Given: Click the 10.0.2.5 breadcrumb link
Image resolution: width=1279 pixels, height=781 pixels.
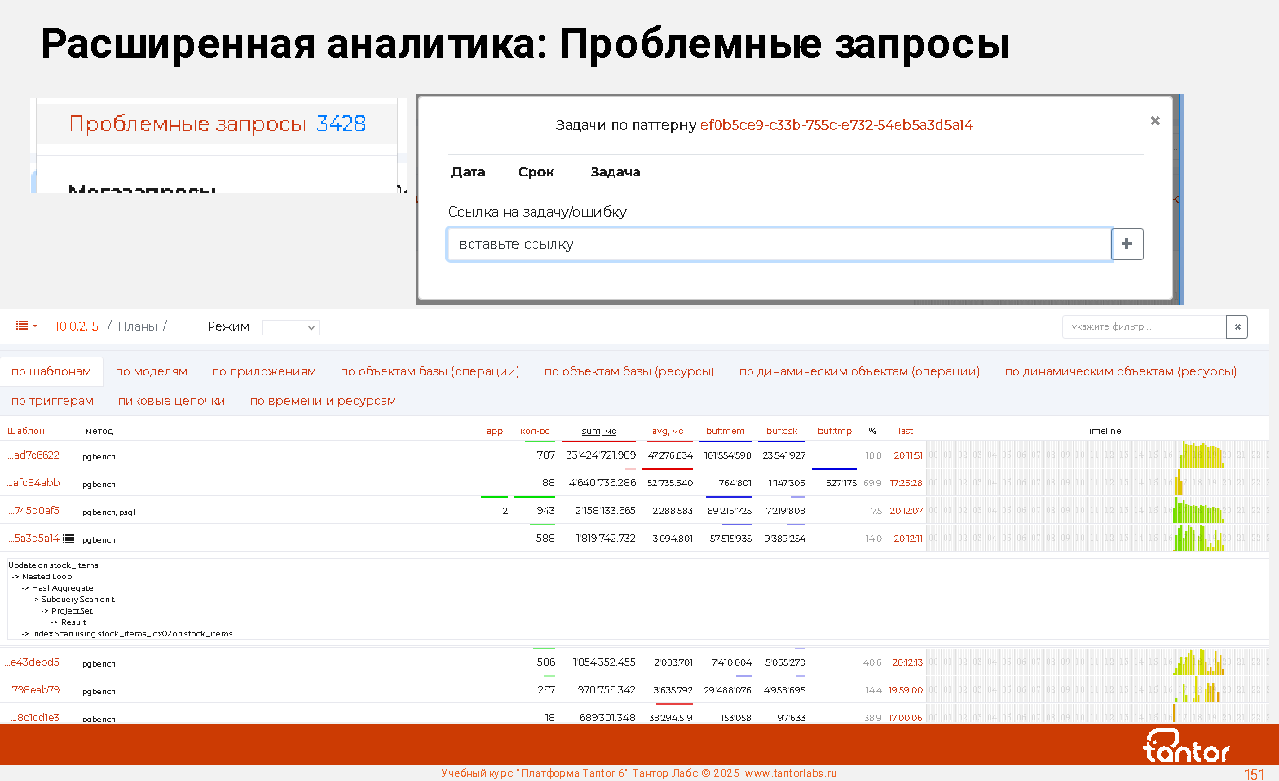Looking at the screenshot, I should 77,326.
